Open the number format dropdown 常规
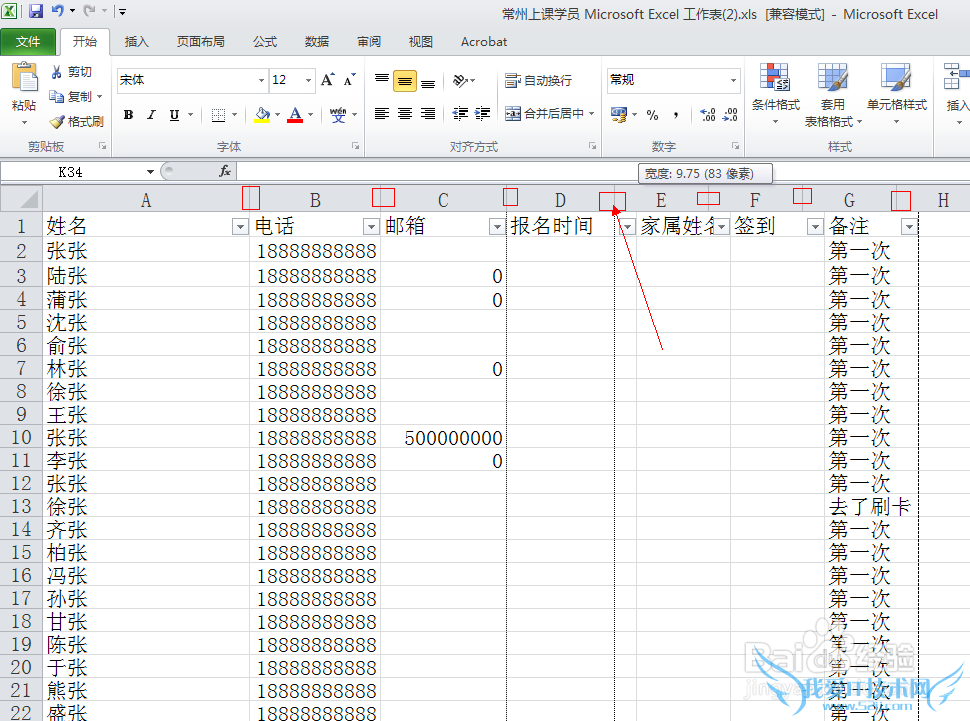This screenshot has height=721, width=970. point(733,80)
